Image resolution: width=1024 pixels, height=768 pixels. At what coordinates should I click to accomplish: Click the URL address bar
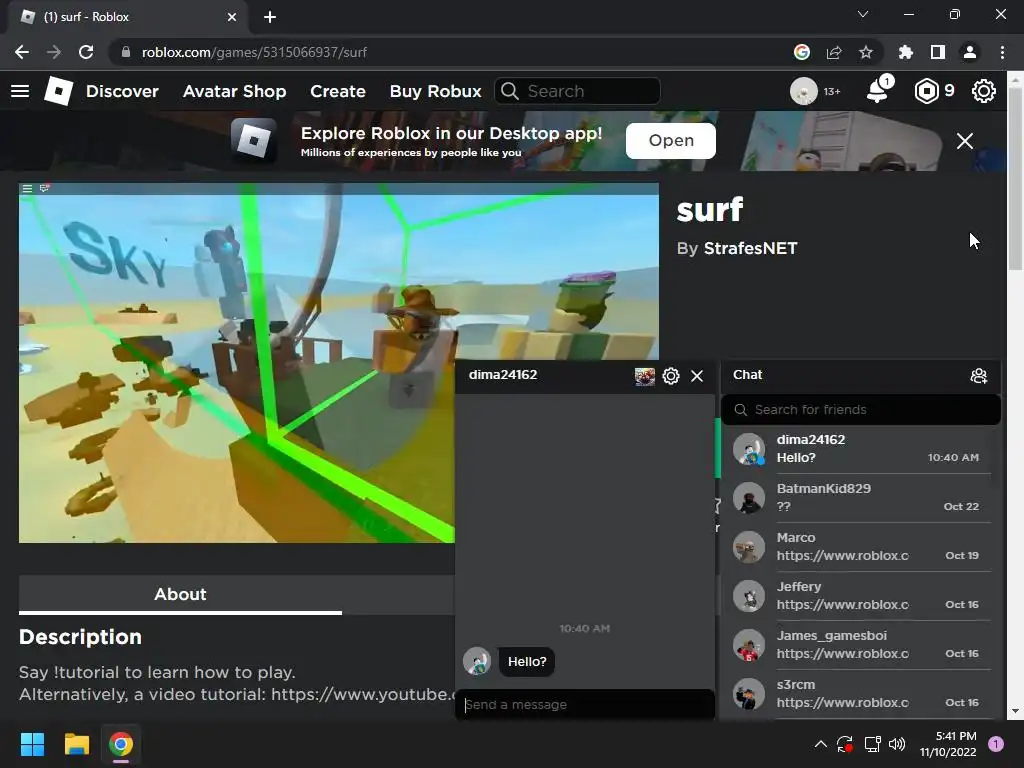(x=451, y=52)
